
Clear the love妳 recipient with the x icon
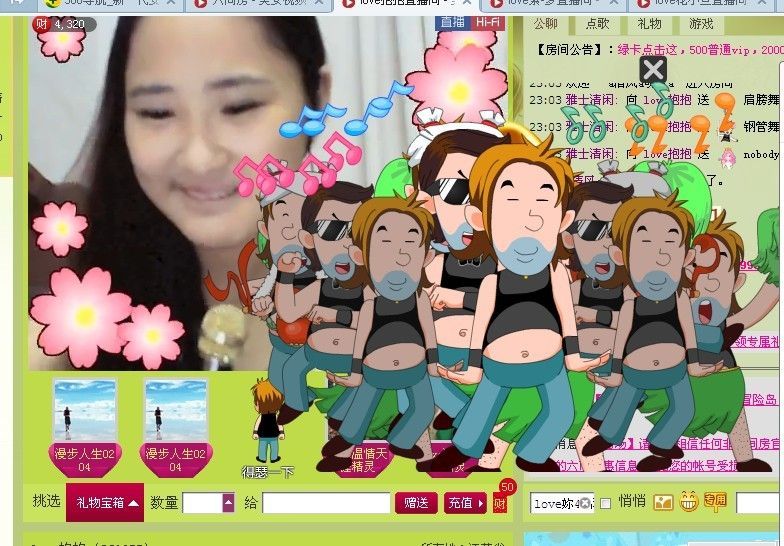click(x=585, y=504)
